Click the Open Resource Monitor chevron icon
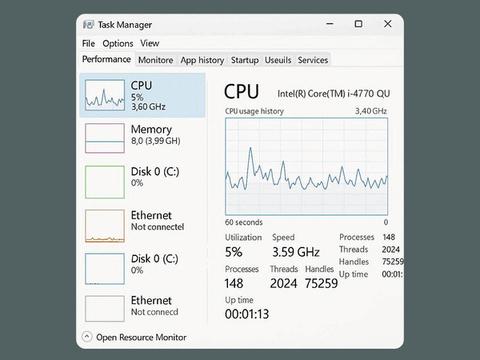 (87, 337)
